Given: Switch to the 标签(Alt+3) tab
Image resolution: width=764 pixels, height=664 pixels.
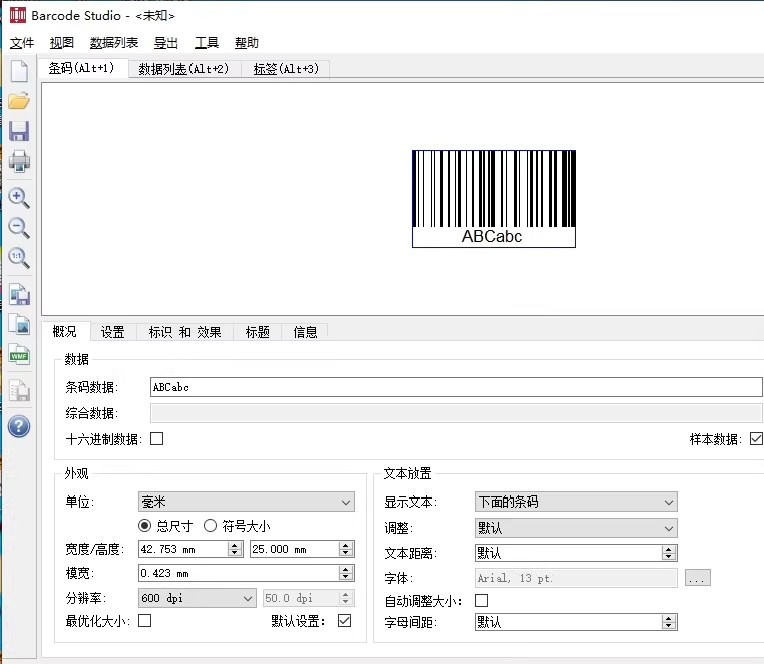Looking at the screenshot, I should point(286,69).
